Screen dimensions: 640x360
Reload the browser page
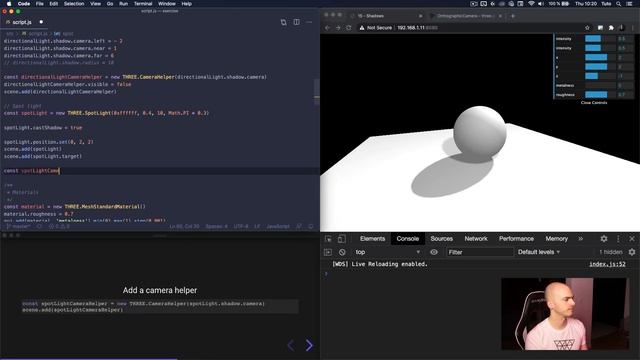tap(349, 28)
